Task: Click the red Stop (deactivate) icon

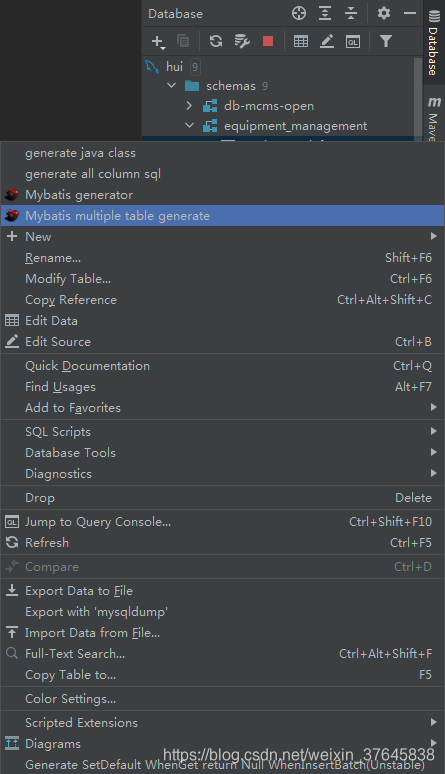Action: (x=268, y=41)
